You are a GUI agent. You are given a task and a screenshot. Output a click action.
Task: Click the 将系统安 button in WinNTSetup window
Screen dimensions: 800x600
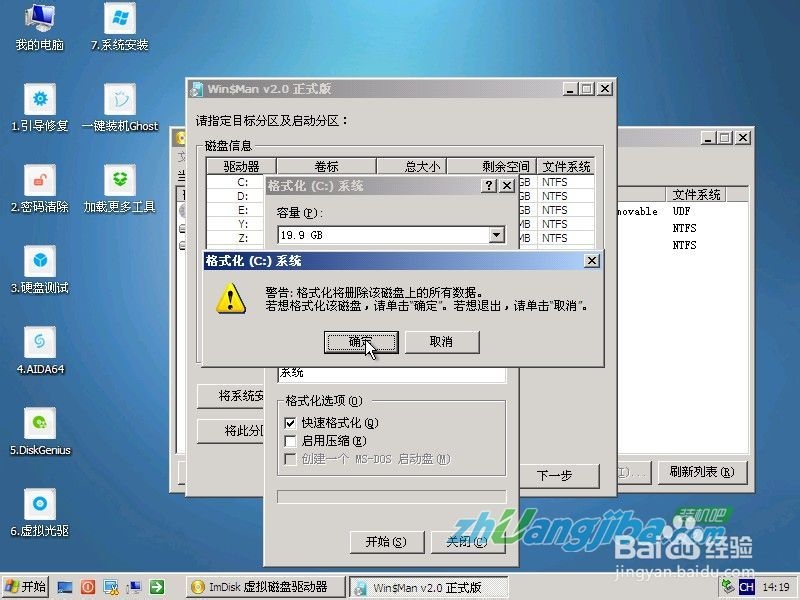tap(231, 396)
